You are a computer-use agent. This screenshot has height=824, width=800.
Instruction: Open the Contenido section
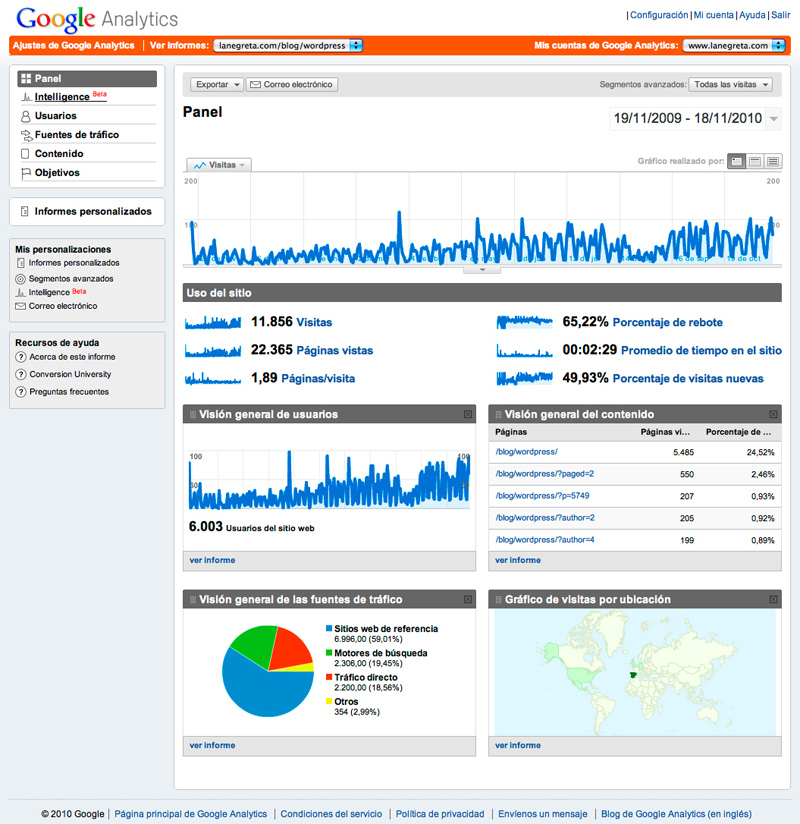59,153
